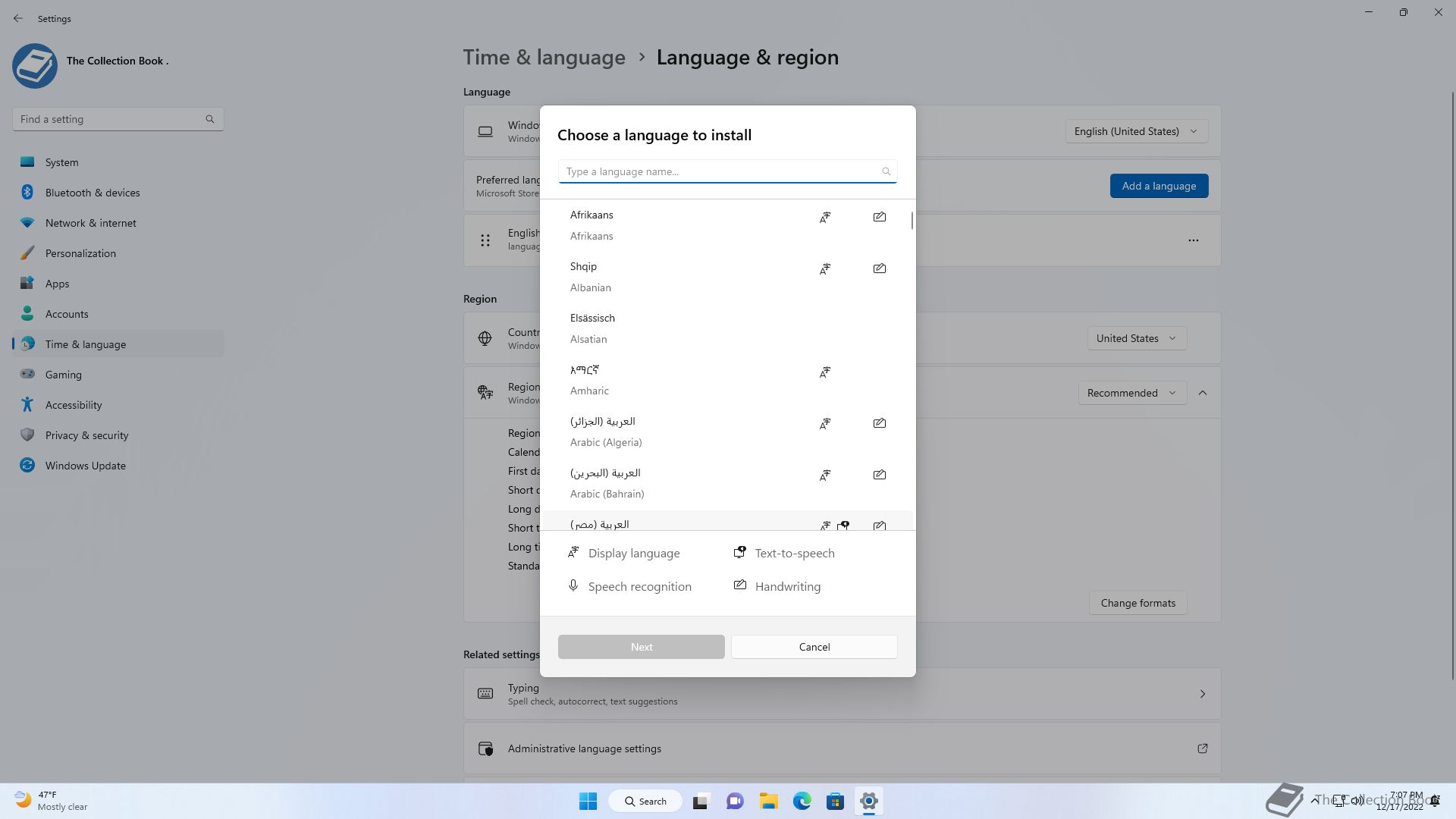Click display language icon beside Amharic
This screenshot has width=1456, height=819.
824,372
